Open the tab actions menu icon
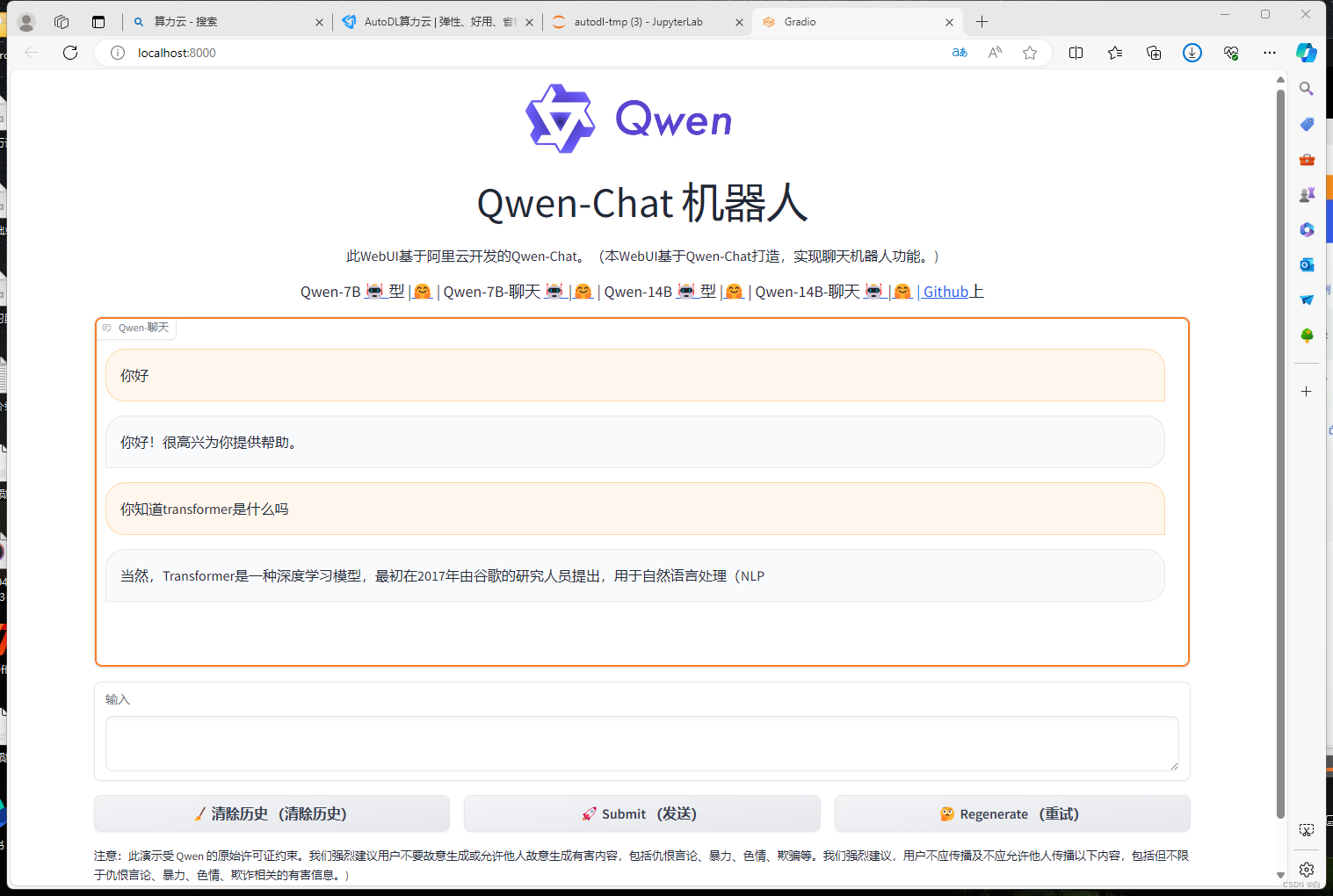1333x896 pixels. 98,22
